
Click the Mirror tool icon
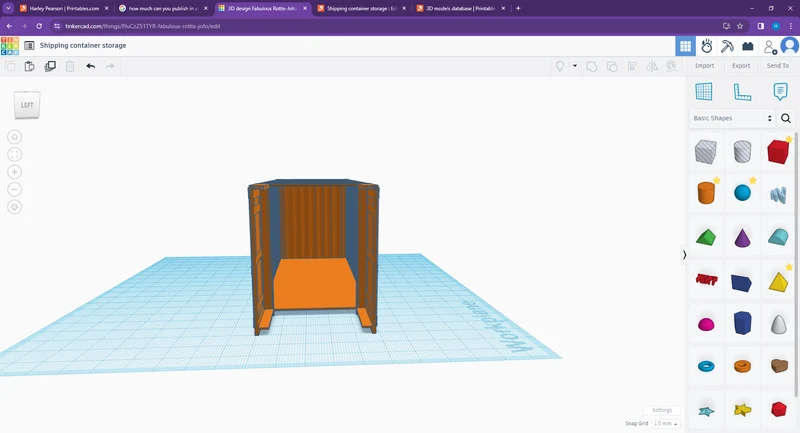(652, 66)
